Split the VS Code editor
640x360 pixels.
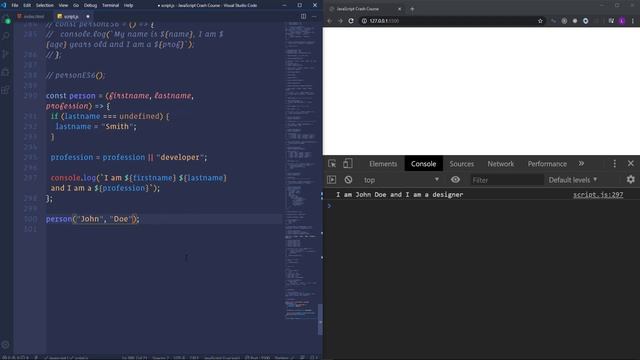303,16
